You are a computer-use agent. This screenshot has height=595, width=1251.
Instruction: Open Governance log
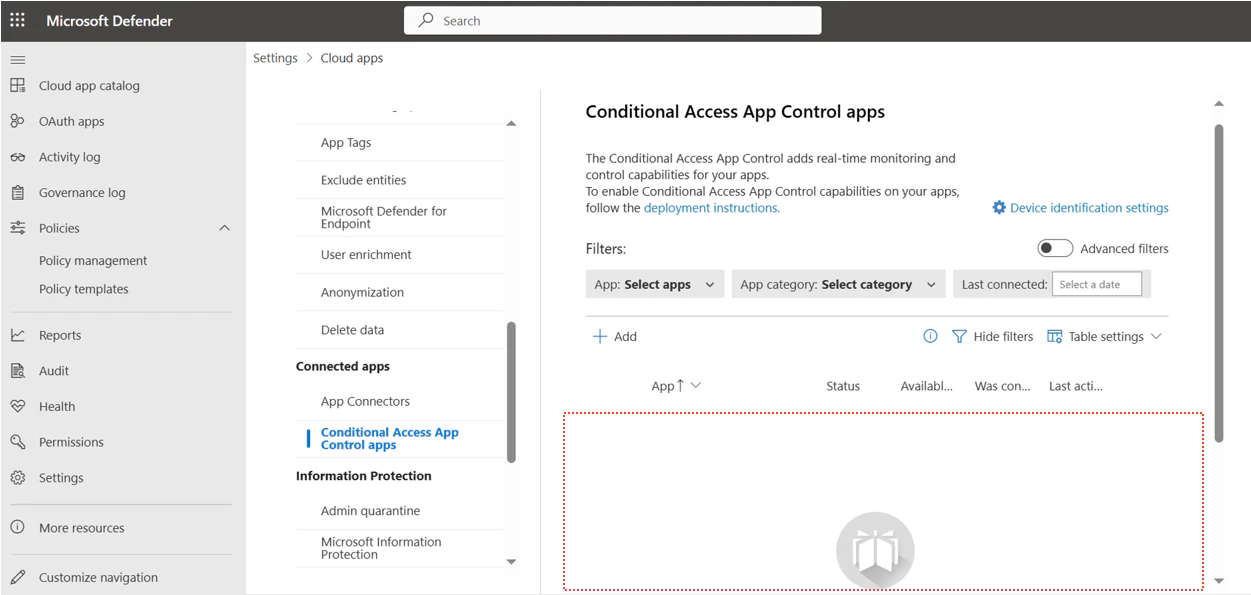pos(82,192)
